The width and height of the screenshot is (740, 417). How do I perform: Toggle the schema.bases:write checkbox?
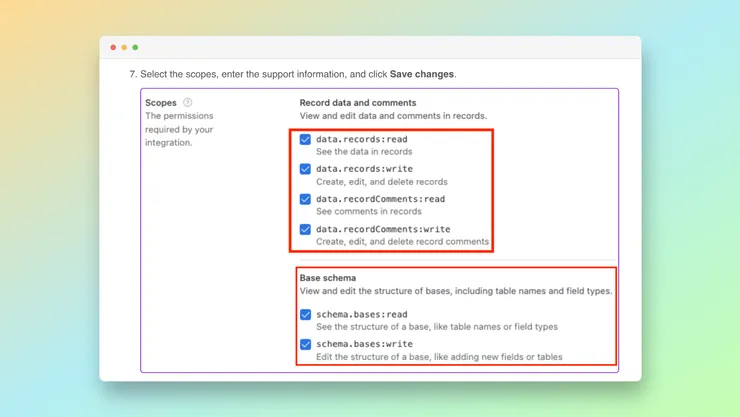pos(305,344)
